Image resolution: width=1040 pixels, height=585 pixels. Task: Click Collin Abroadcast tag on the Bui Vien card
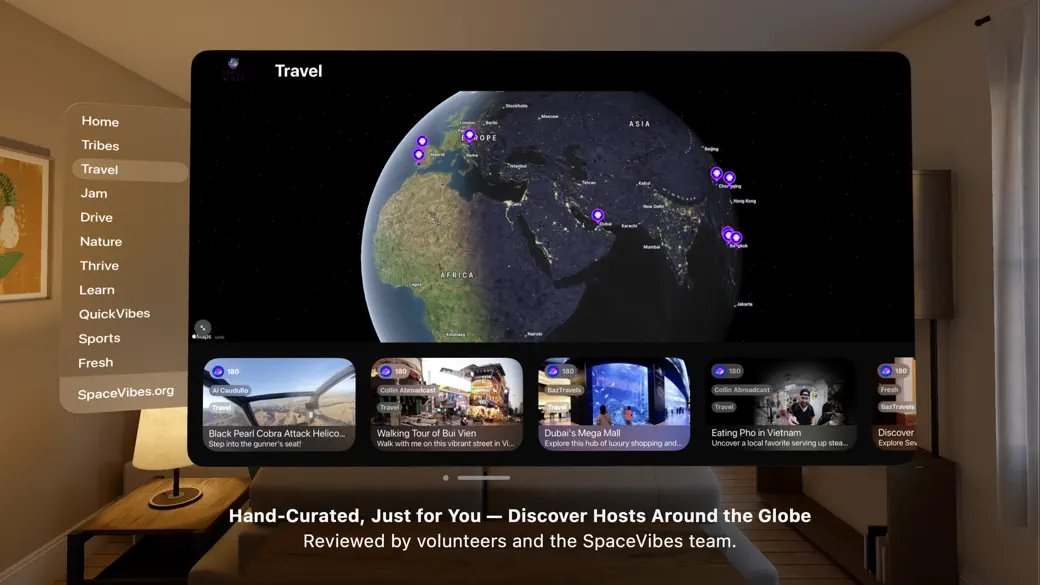click(x=407, y=390)
